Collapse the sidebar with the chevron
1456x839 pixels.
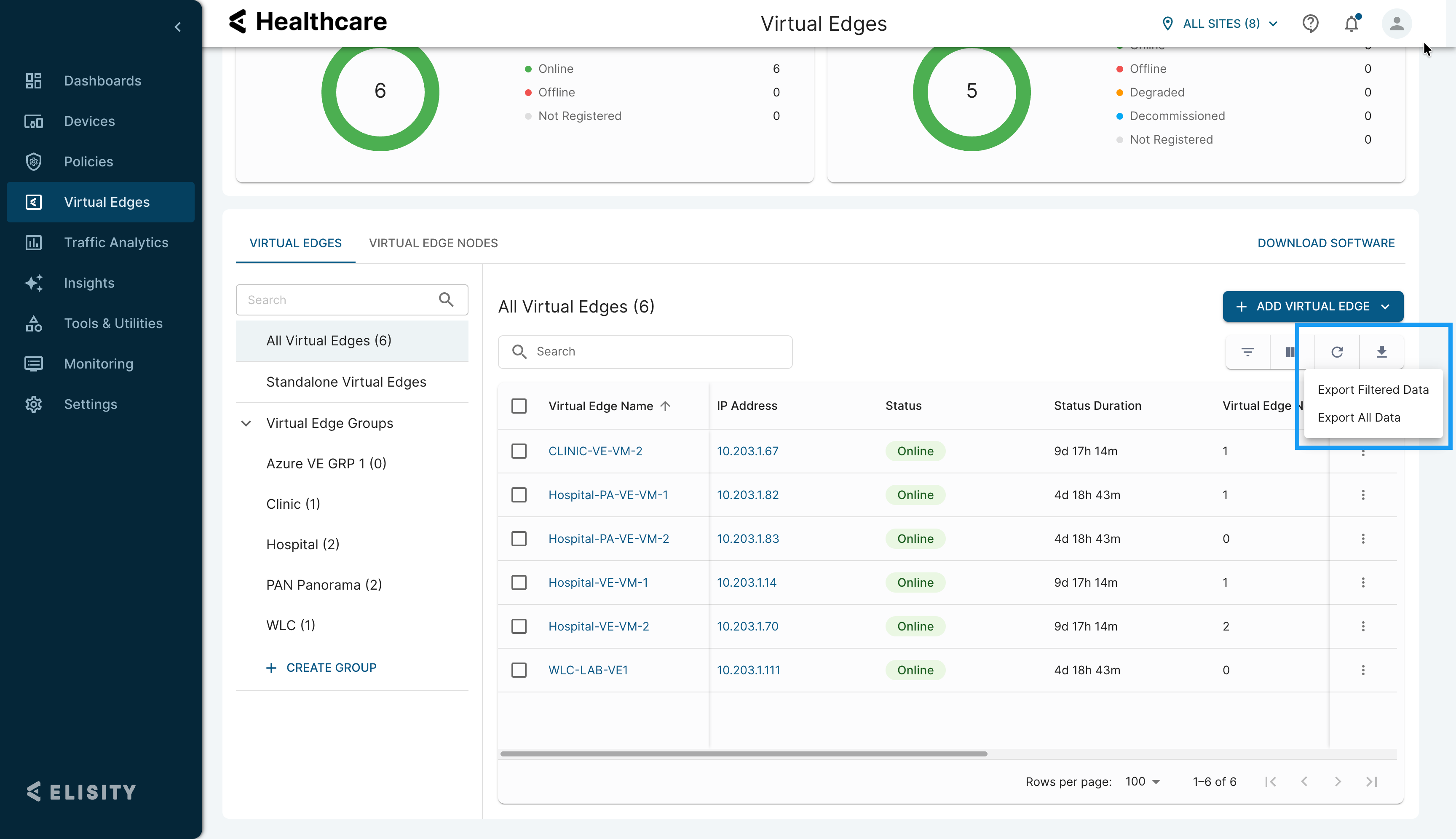[177, 27]
